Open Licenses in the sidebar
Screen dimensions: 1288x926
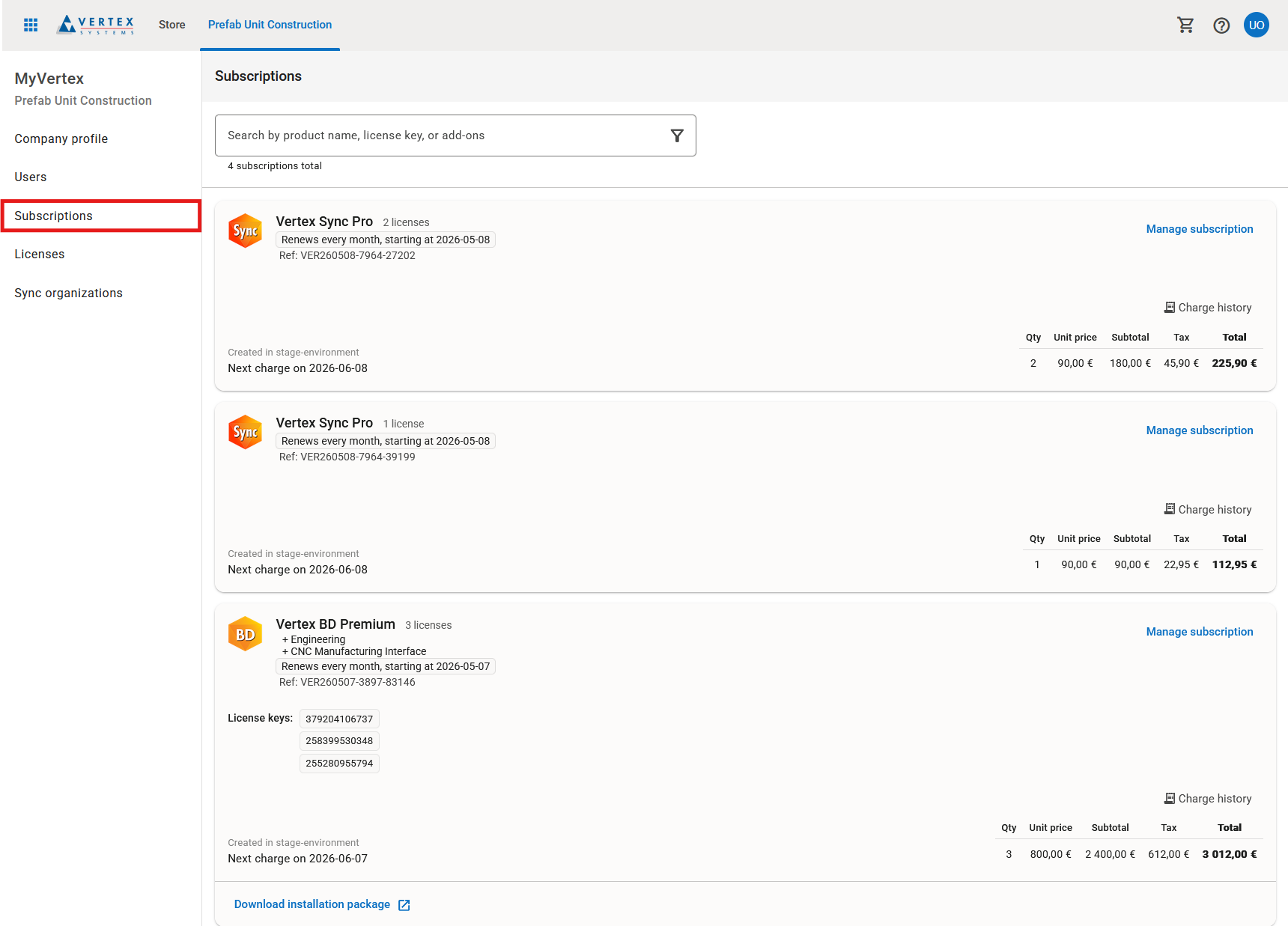point(40,254)
